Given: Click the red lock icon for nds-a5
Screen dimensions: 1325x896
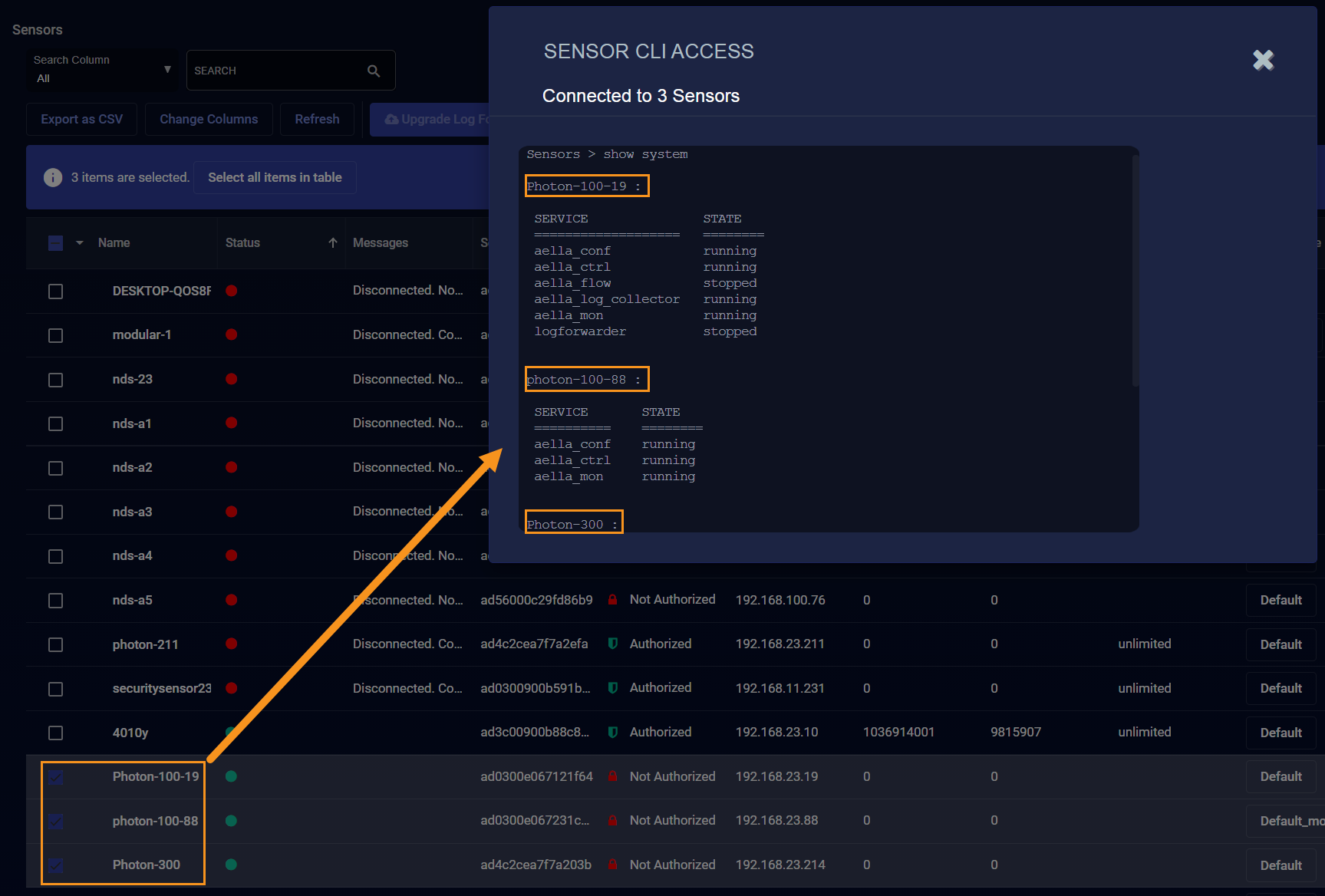Looking at the screenshot, I should pyautogui.click(x=613, y=600).
